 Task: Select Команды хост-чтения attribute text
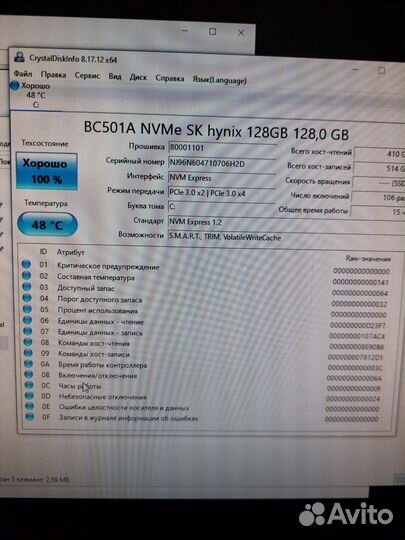94,343
